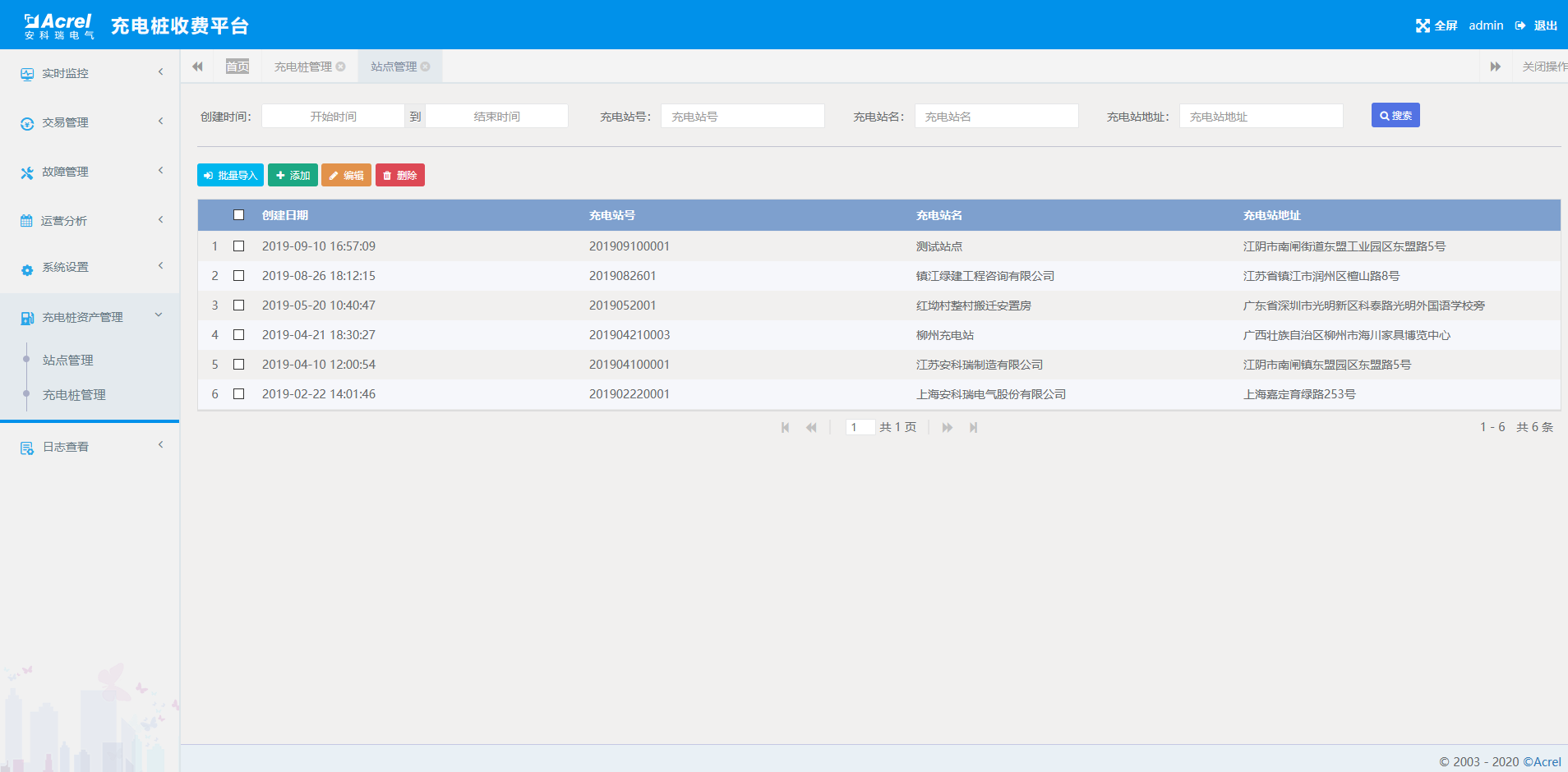Click the 运营分析 calendar icon
1568x772 pixels.
tap(26, 221)
